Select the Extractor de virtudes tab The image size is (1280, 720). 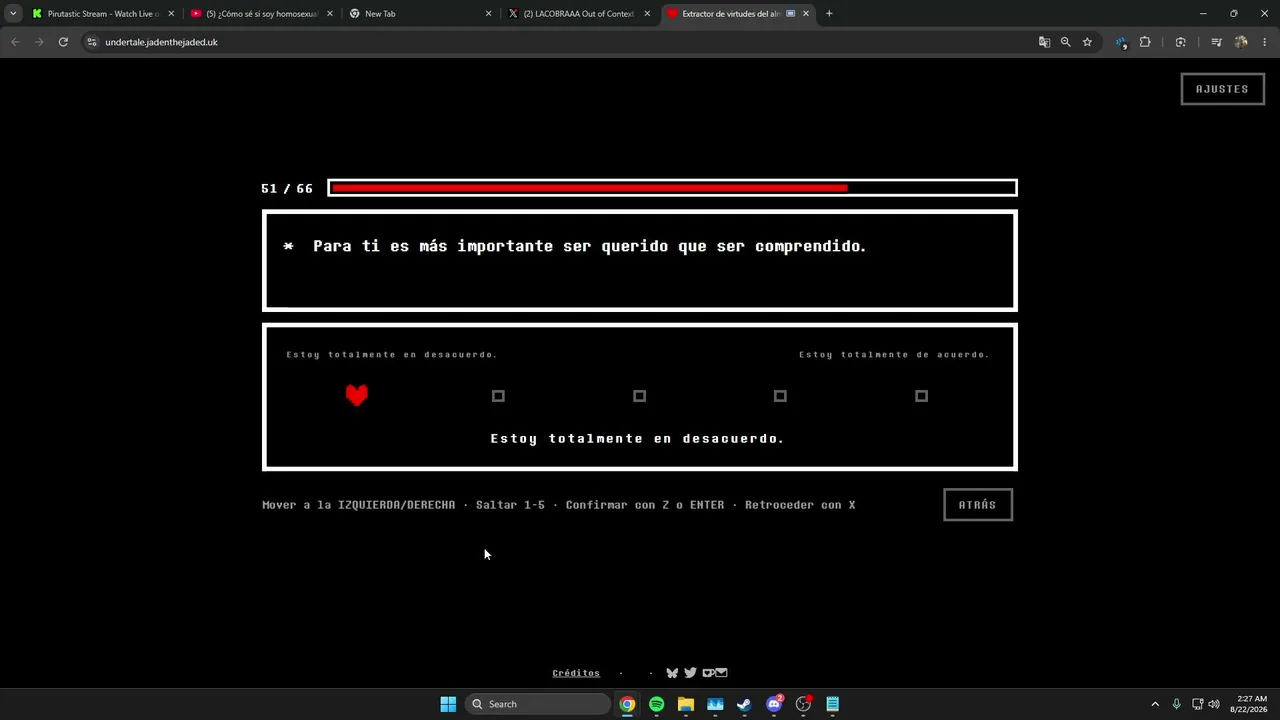(737, 14)
